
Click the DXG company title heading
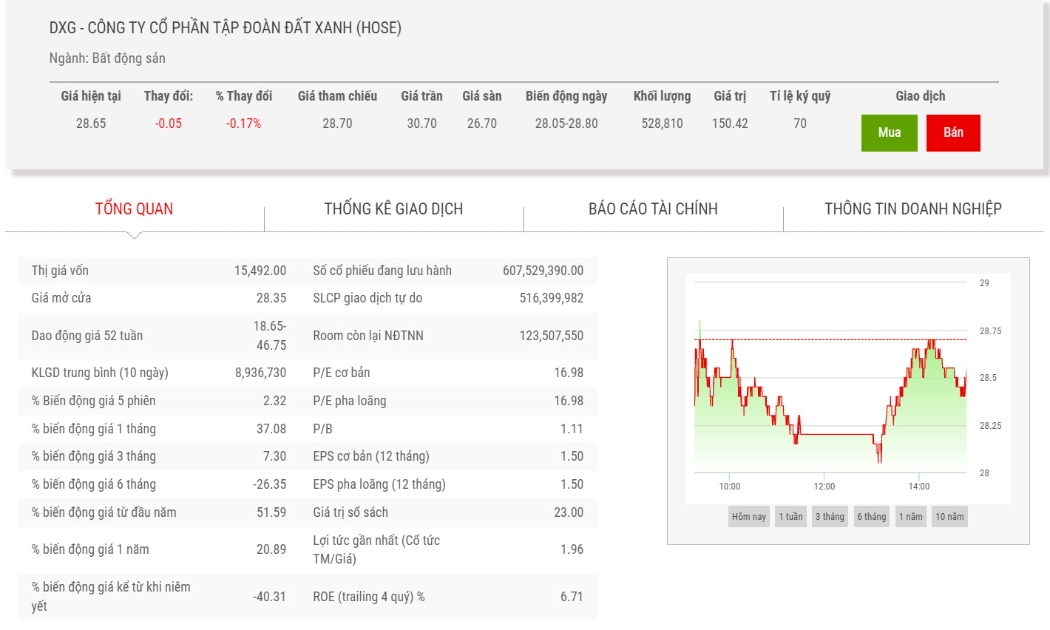tap(225, 27)
